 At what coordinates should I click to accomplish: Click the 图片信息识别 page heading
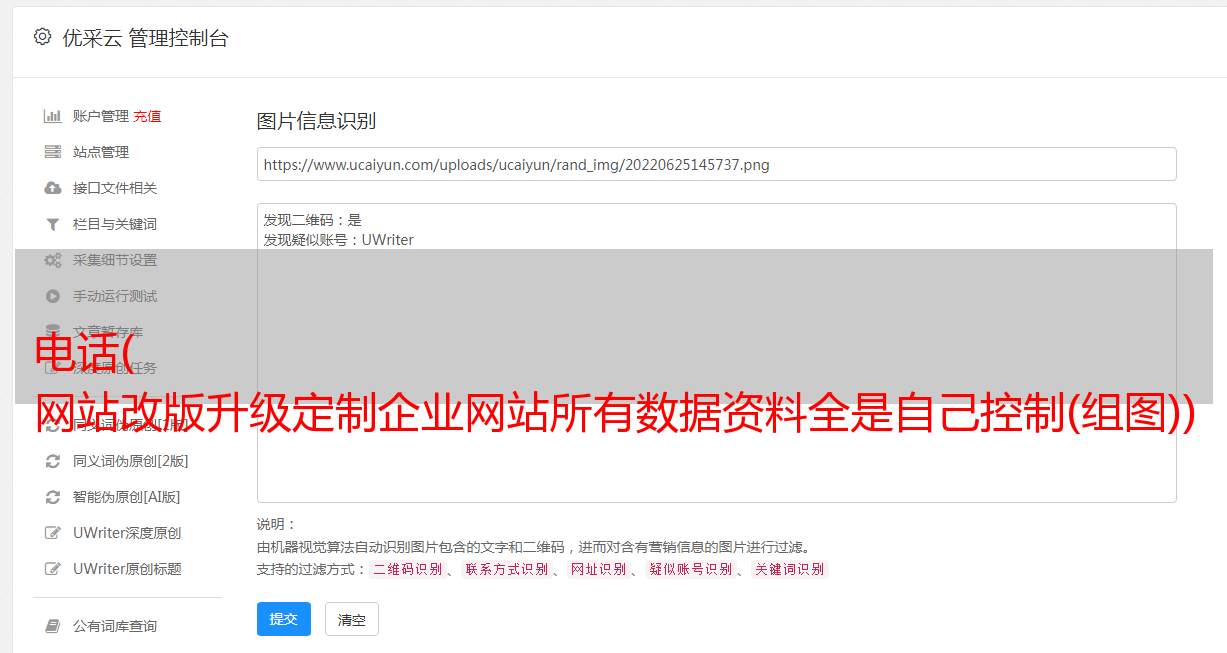(x=316, y=121)
